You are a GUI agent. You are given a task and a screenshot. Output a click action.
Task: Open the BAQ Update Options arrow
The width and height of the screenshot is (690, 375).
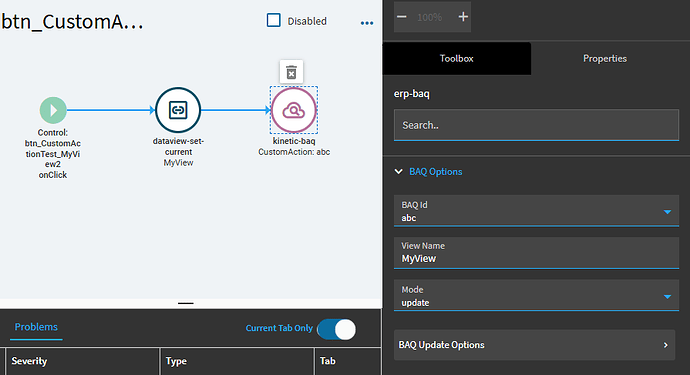pos(665,345)
